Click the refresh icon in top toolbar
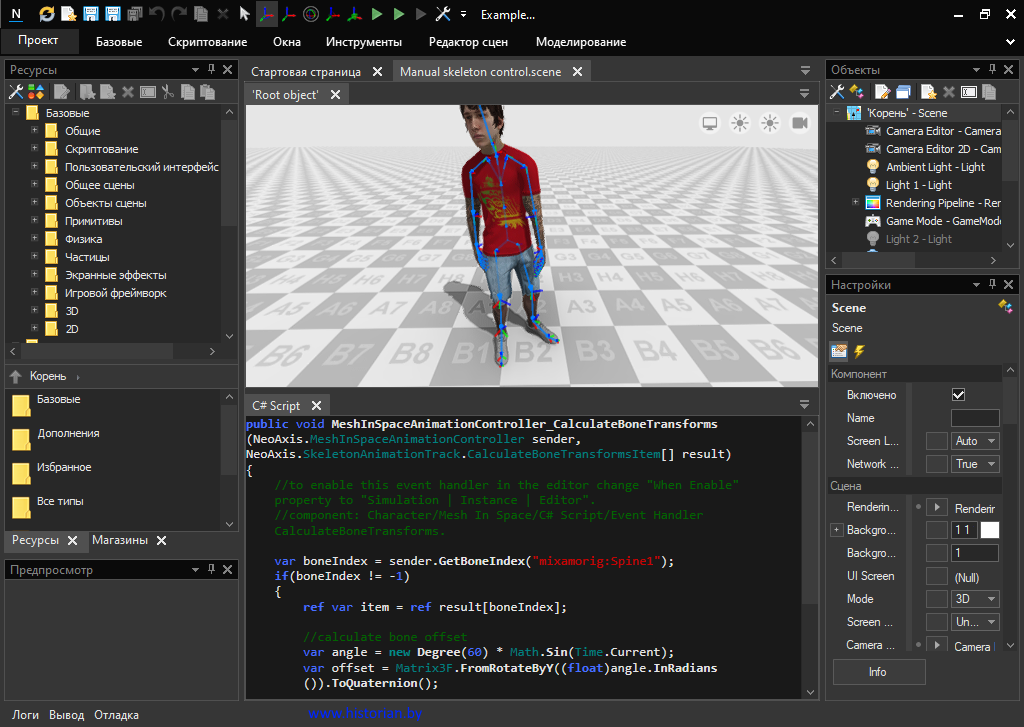The height and width of the screenshot is (727, 1024). click(47, 14)
